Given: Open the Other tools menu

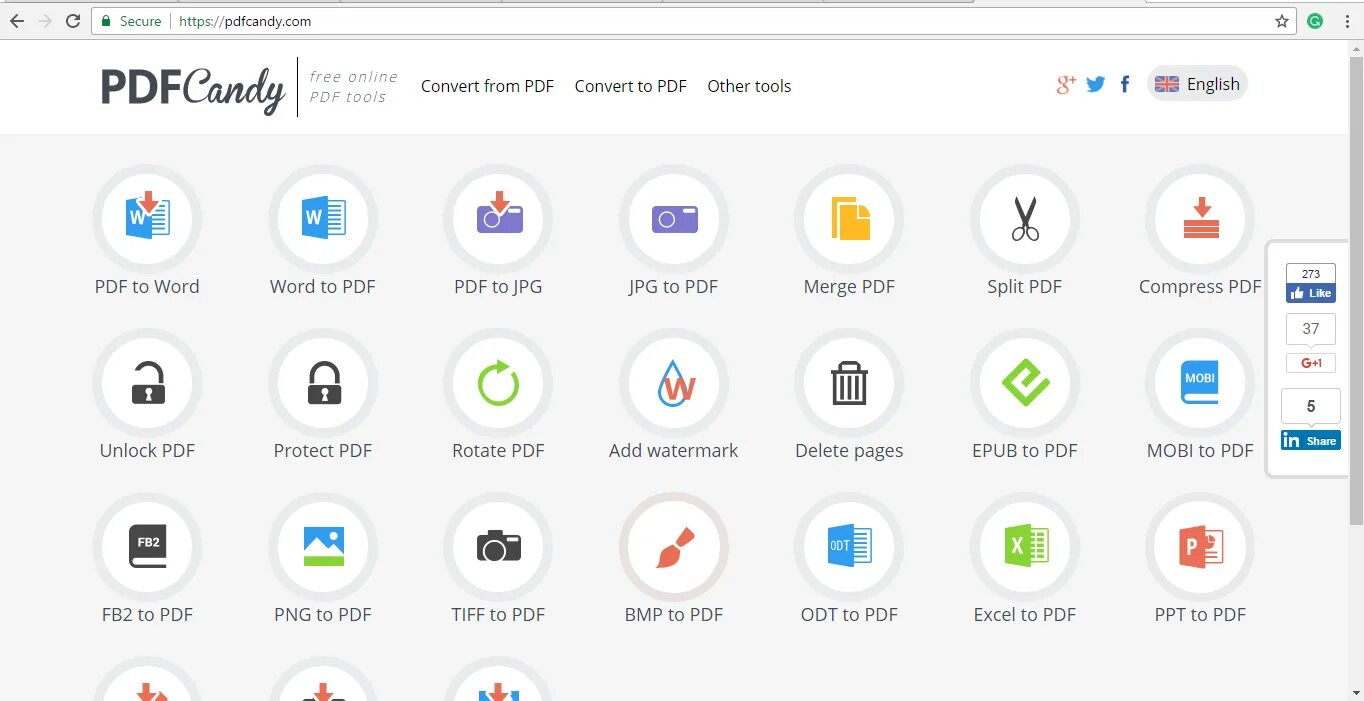Looking at the screenshot, I should [749, 86].
